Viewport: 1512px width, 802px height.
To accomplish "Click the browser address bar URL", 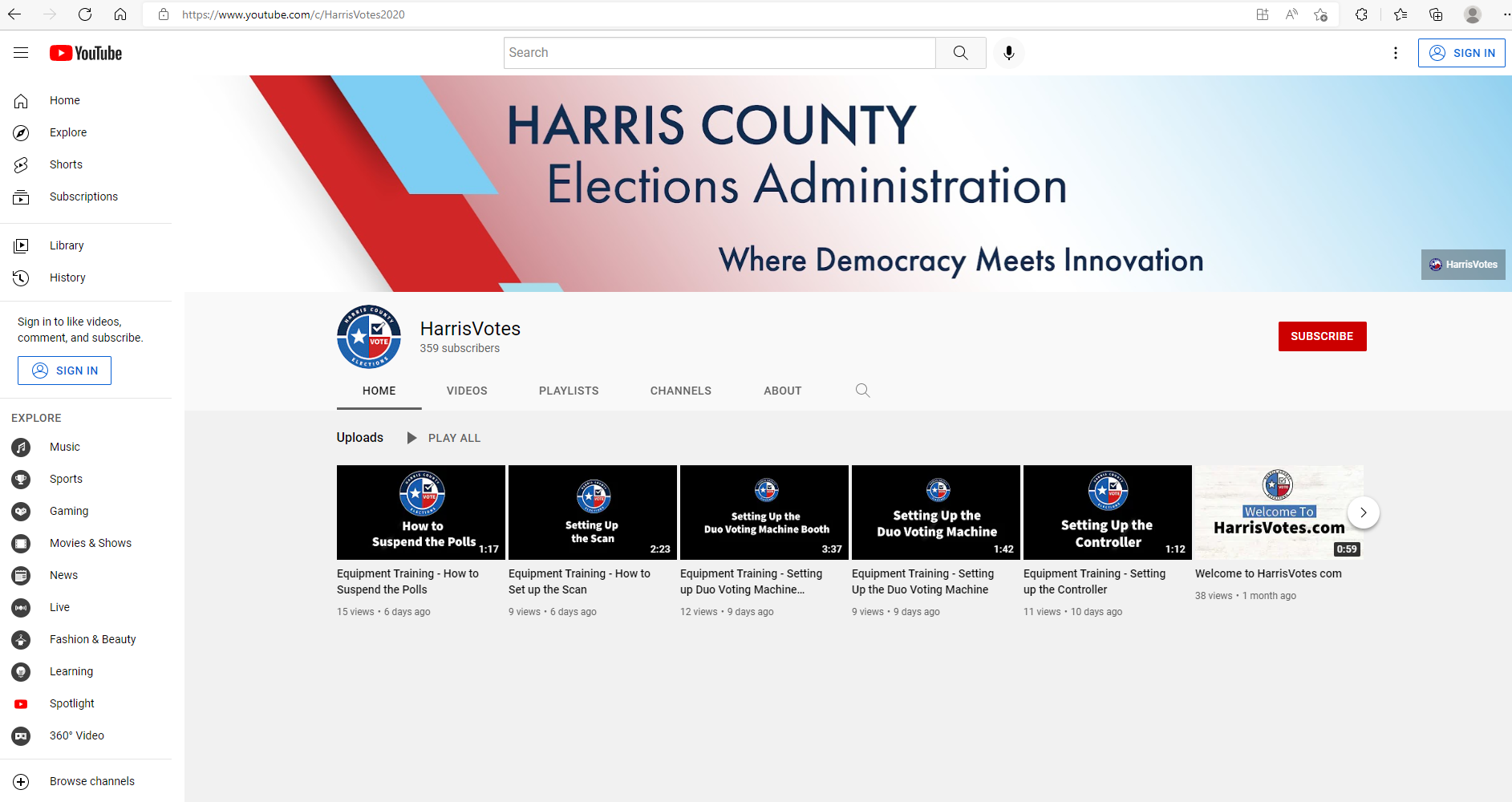I will tap(293, 14).
